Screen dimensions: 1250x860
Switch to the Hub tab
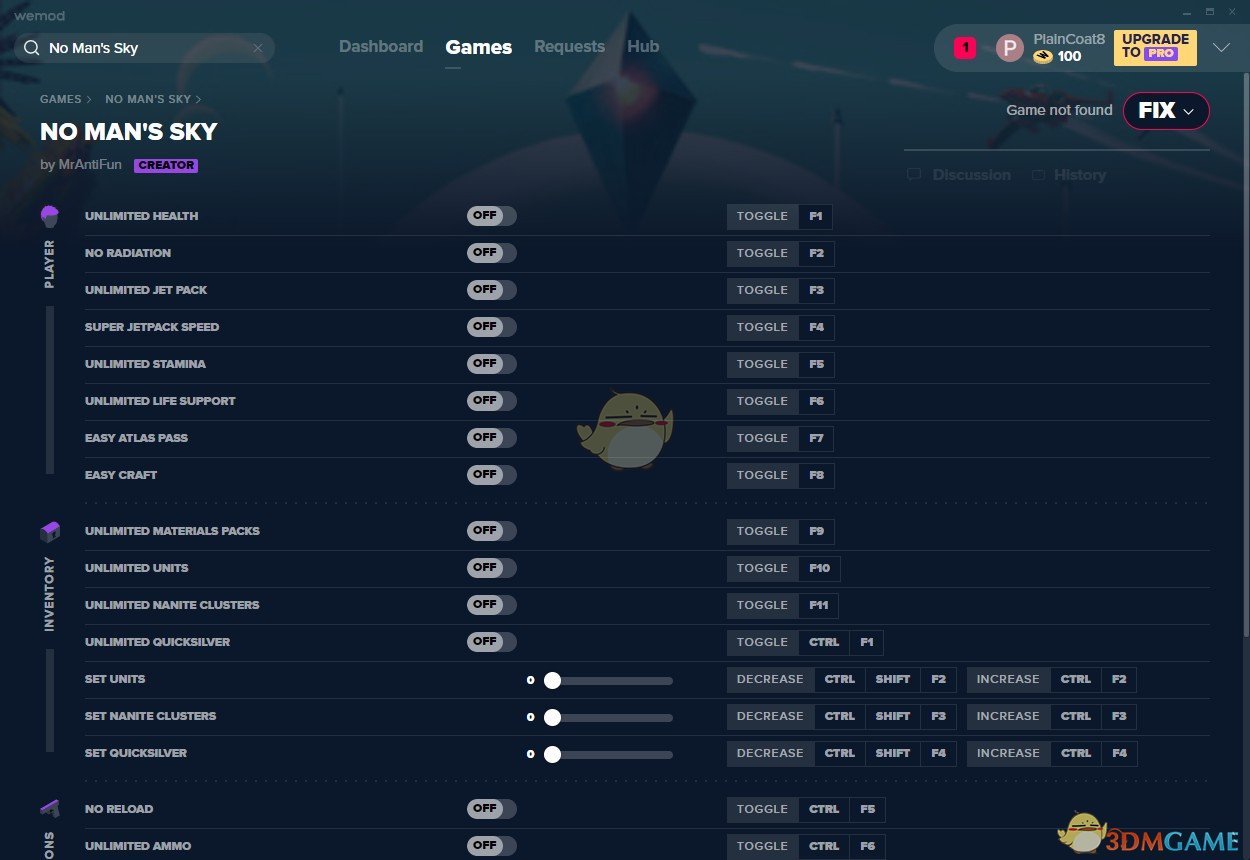643,47
